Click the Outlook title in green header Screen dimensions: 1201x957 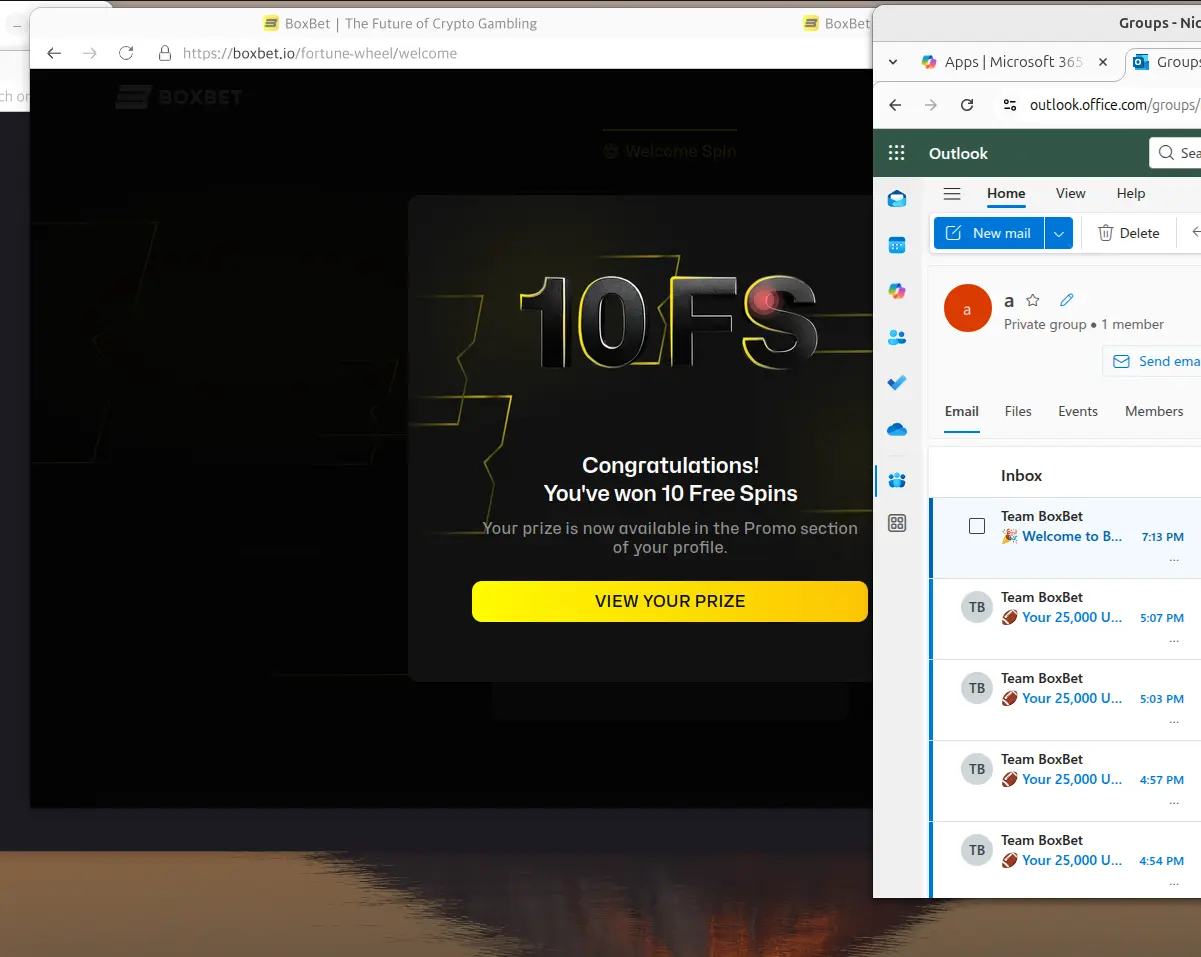(x=958, y=153)
